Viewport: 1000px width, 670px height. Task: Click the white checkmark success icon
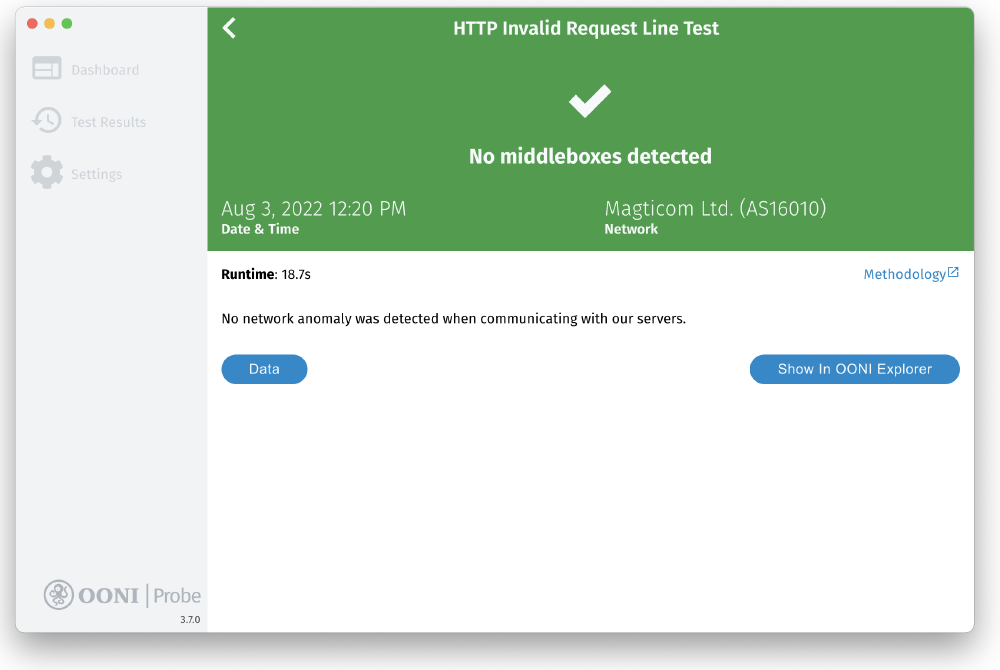coord(589,100)
